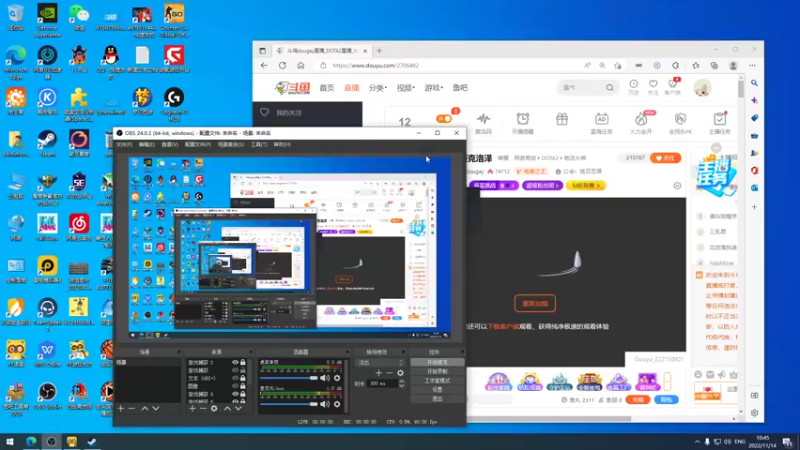
Task: Click orange reload button on video player
Action: click(x=535, y=303)
